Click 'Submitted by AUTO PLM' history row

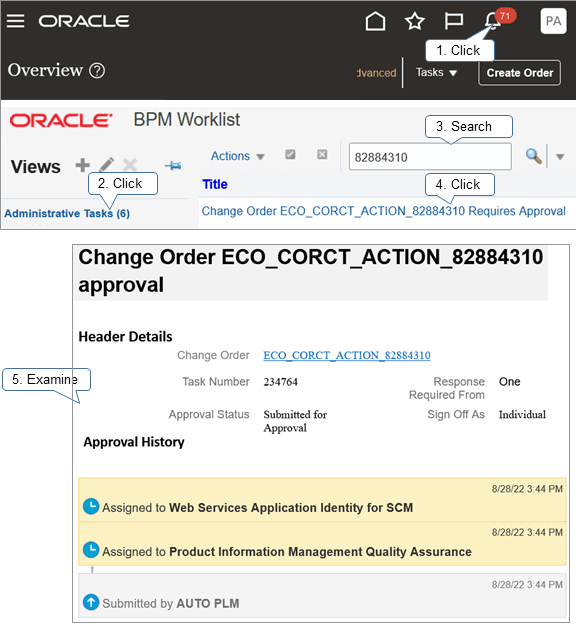[322, 595]
